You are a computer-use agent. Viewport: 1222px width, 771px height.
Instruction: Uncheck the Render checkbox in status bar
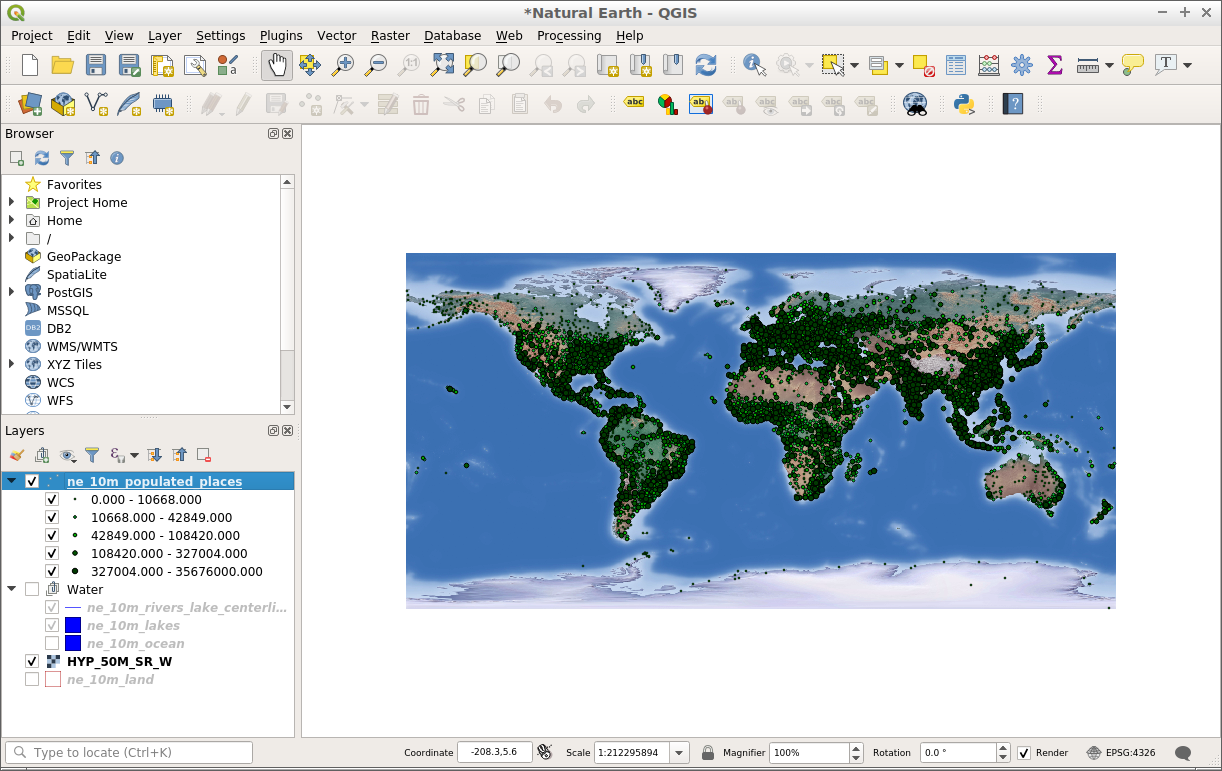point(1024,753)
